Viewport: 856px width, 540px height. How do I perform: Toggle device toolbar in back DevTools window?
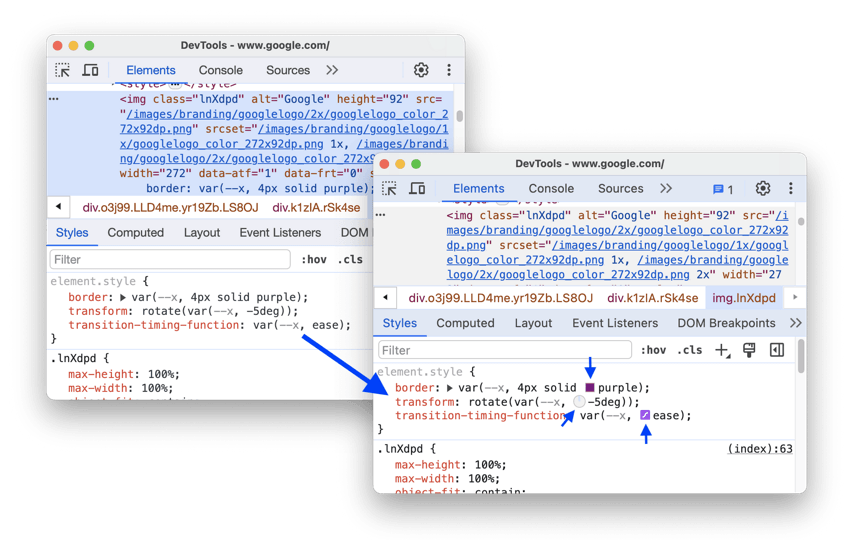point(91,70)
